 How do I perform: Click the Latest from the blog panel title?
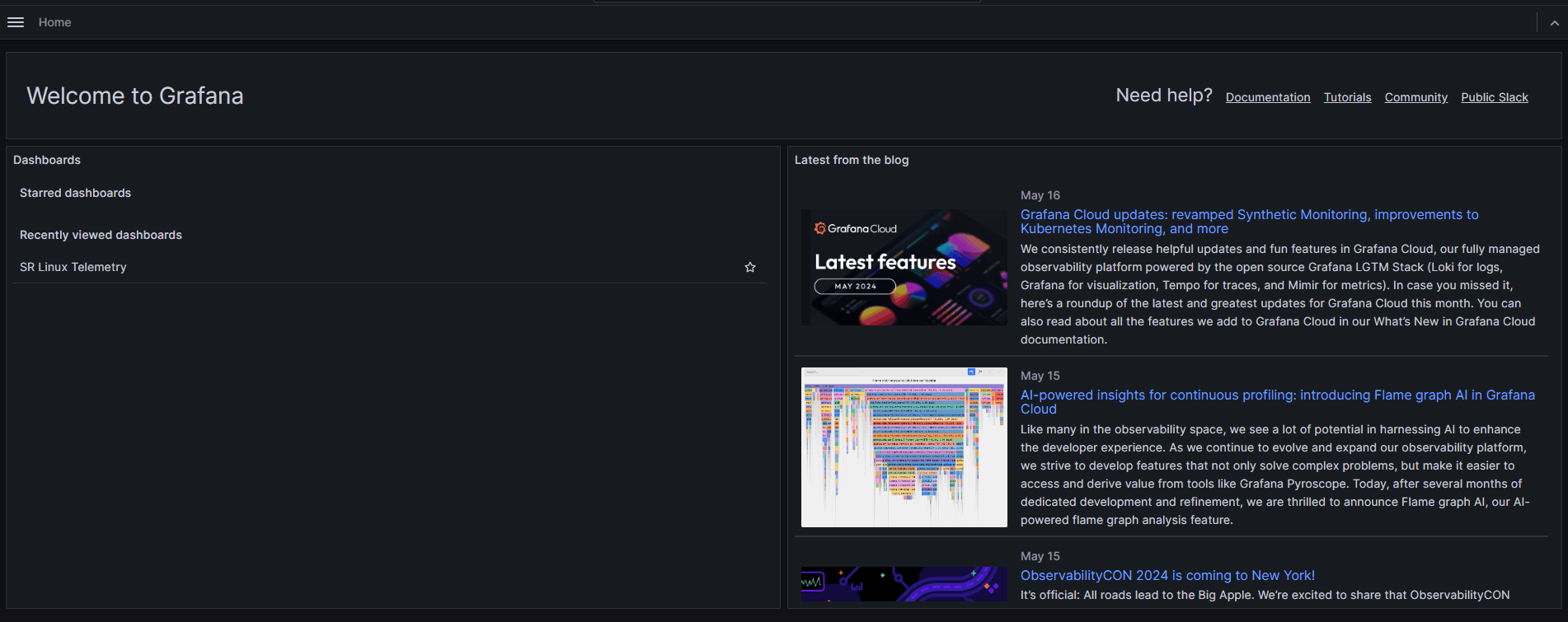coord(852,160)
